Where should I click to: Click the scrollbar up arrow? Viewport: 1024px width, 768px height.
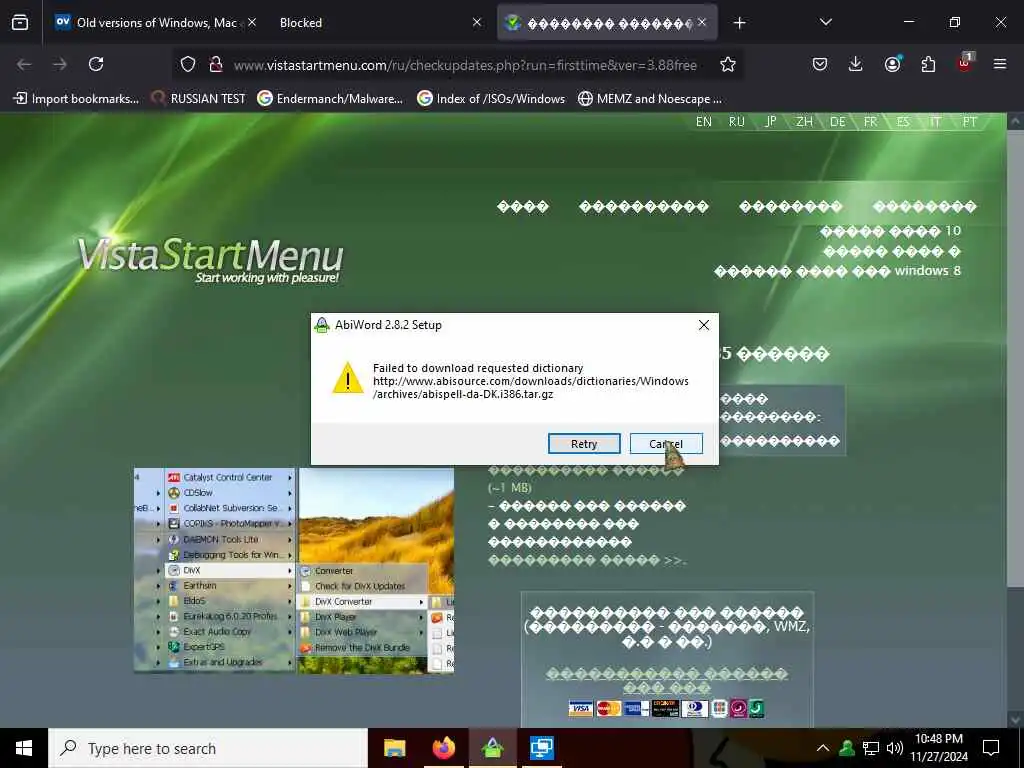[x=1014, y=121]
